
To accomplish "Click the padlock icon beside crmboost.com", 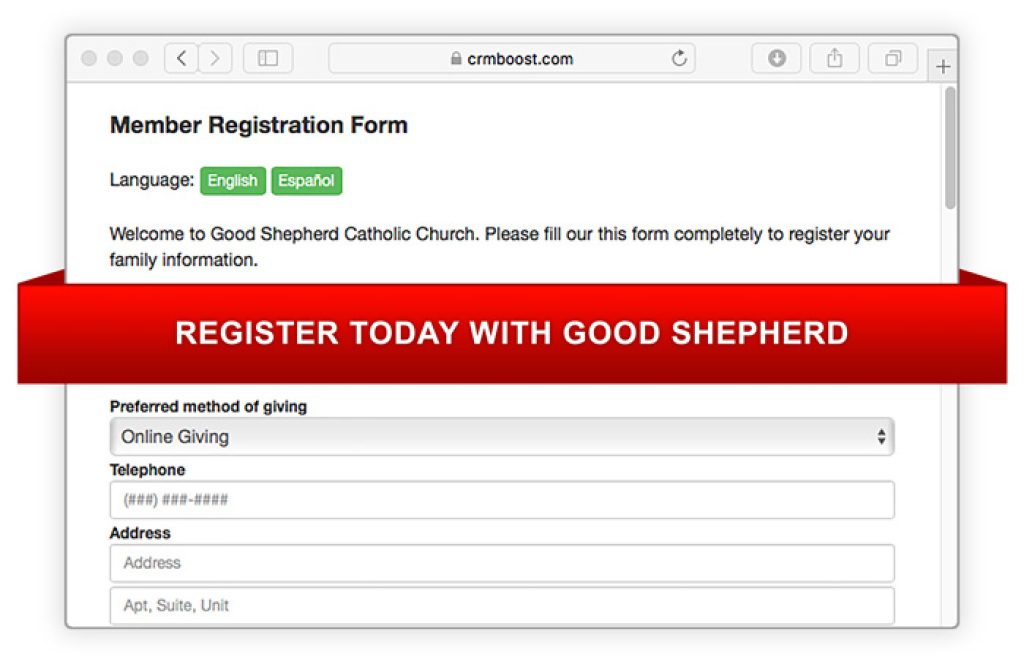I will (x=455, y=59).
